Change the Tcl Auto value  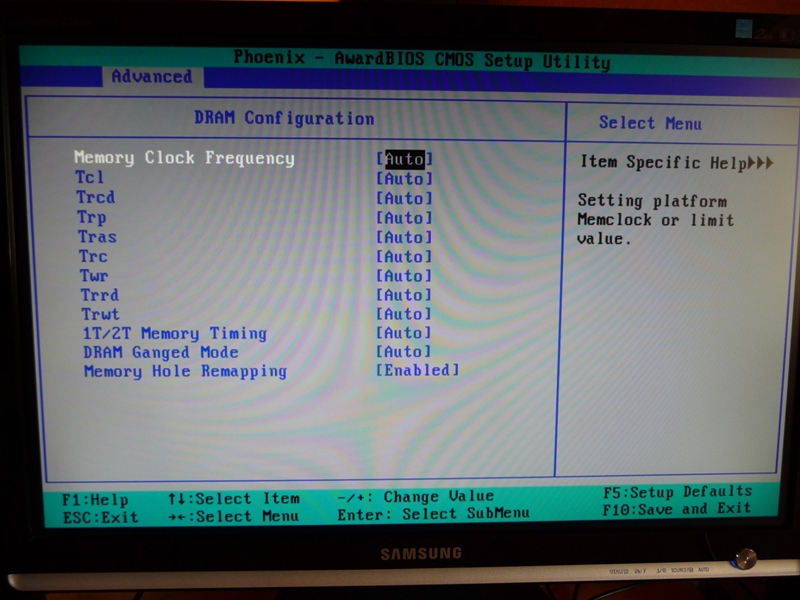[404, 179]
